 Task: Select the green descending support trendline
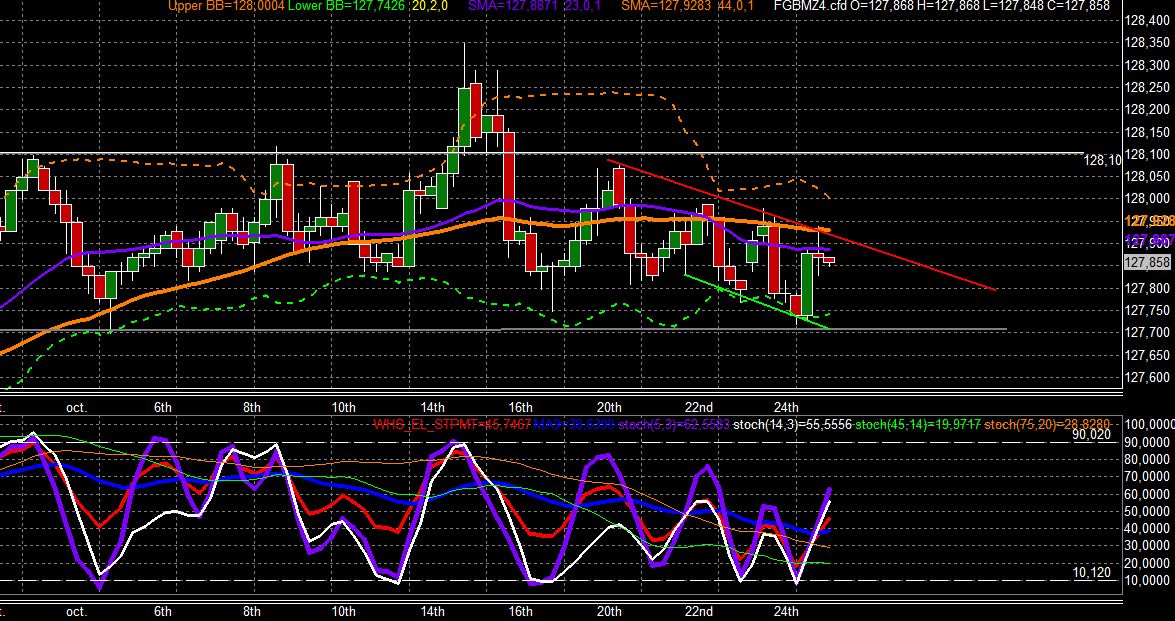click(757, 301)
